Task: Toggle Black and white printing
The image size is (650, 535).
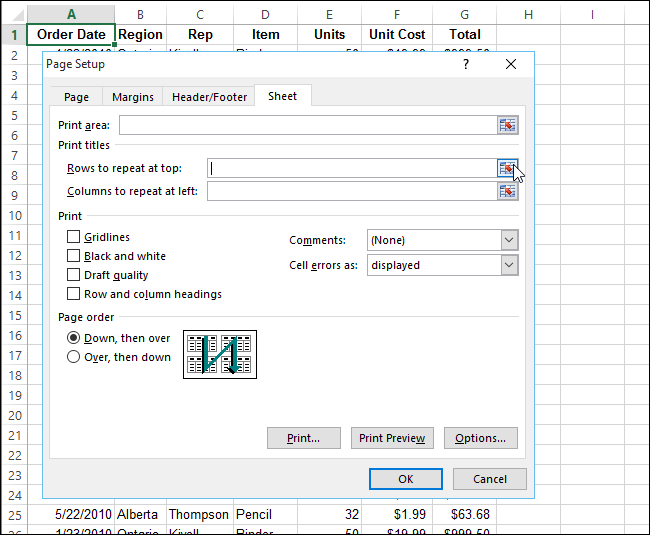Action: pyautogui.click(x=73, y=256)
